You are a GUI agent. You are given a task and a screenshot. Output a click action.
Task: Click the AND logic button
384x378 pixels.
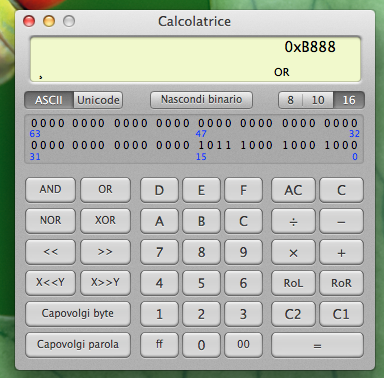pyautogui.click(x=50, y=190)
